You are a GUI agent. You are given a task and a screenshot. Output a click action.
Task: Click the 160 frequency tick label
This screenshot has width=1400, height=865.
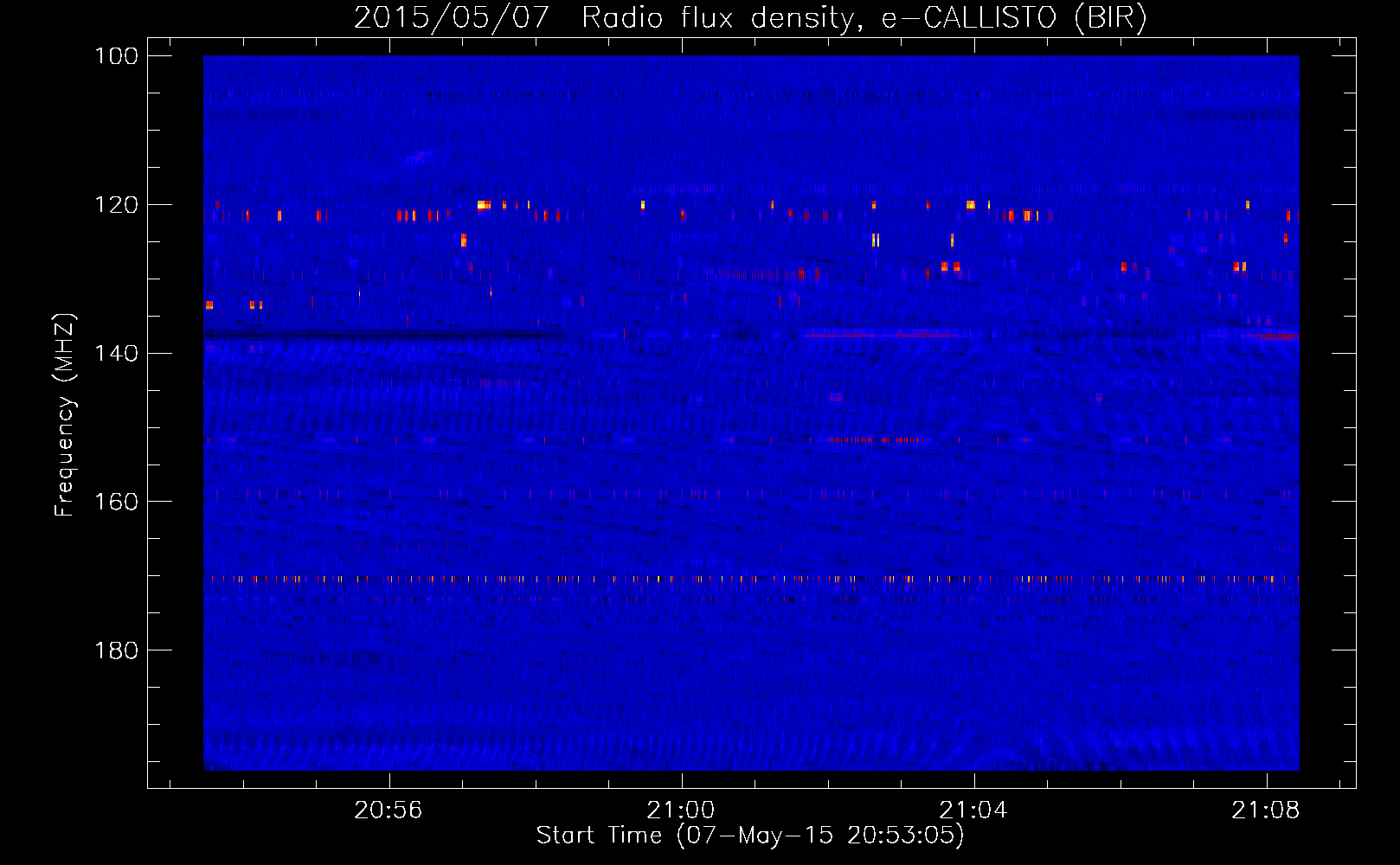(x=116, y=502)
